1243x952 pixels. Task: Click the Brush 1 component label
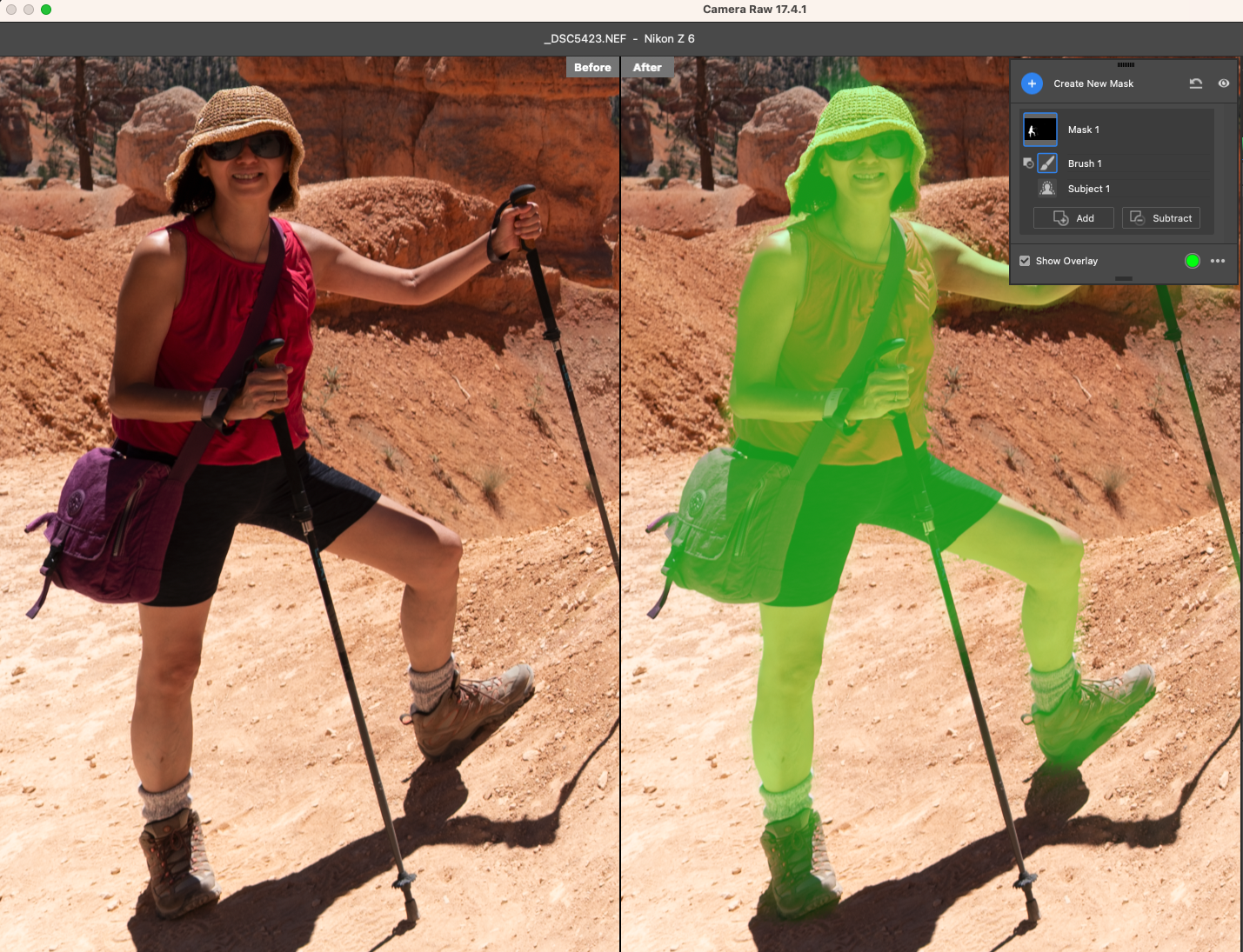1085,163
